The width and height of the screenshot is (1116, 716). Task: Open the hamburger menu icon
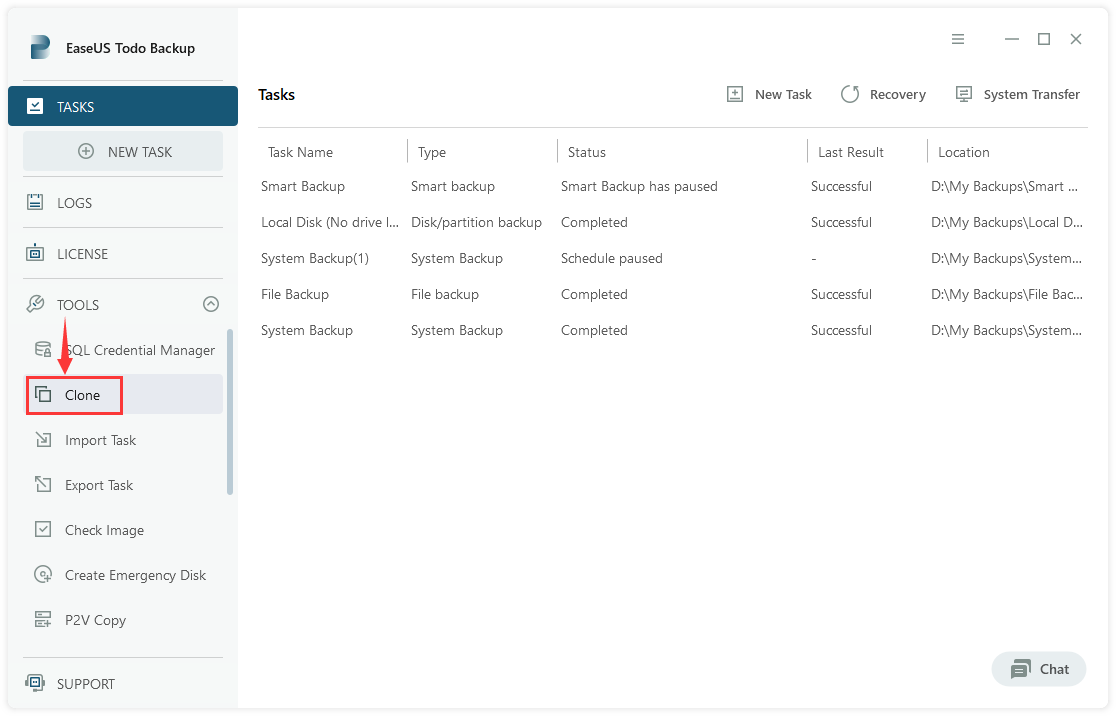pos(958,39)
